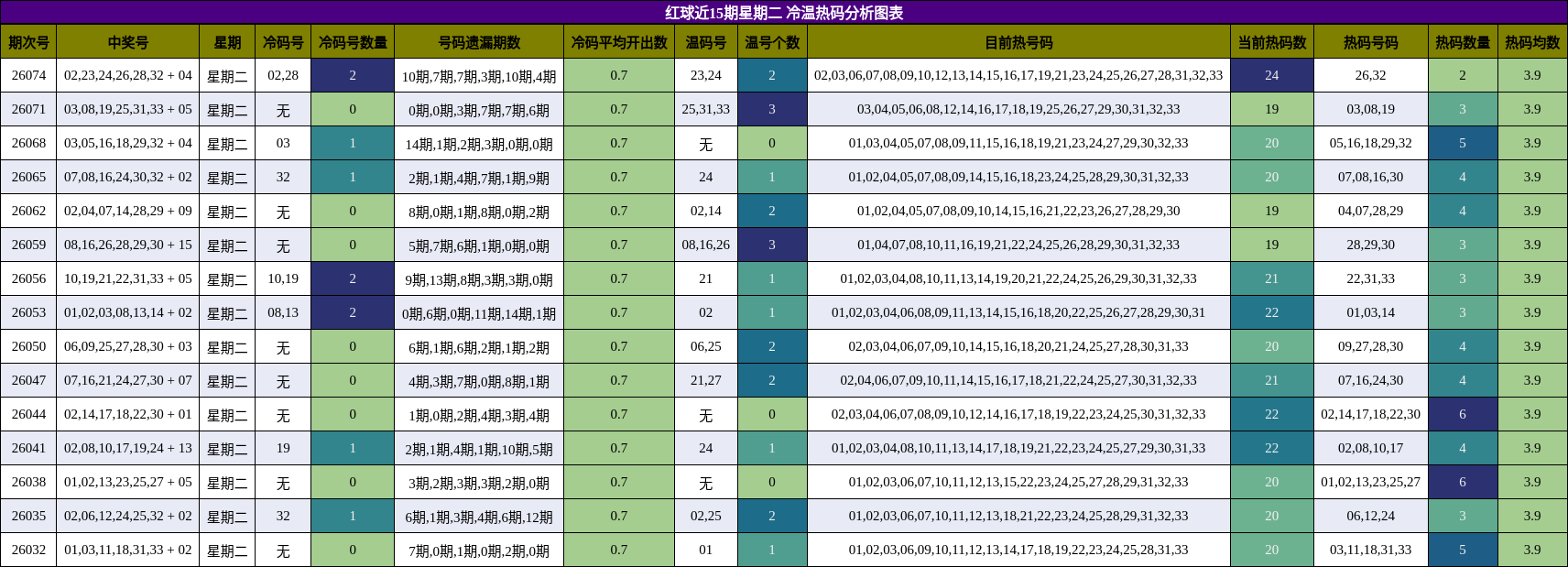Select warm number cell 08,16,26
Screen dimensions: 1568x567
pyautogui.click(x=706, y=245)
